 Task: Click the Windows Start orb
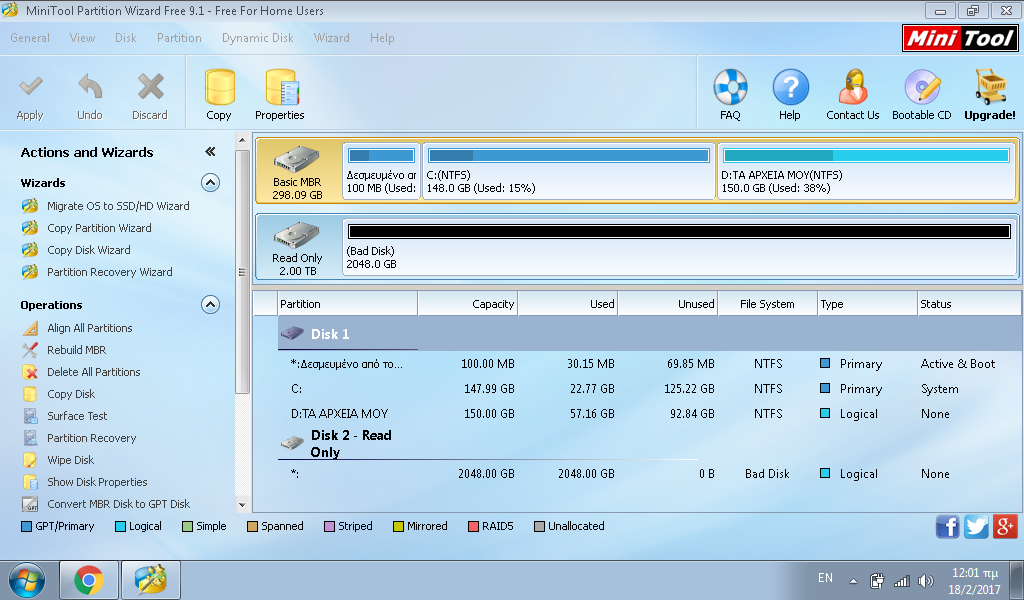(27, 580)
